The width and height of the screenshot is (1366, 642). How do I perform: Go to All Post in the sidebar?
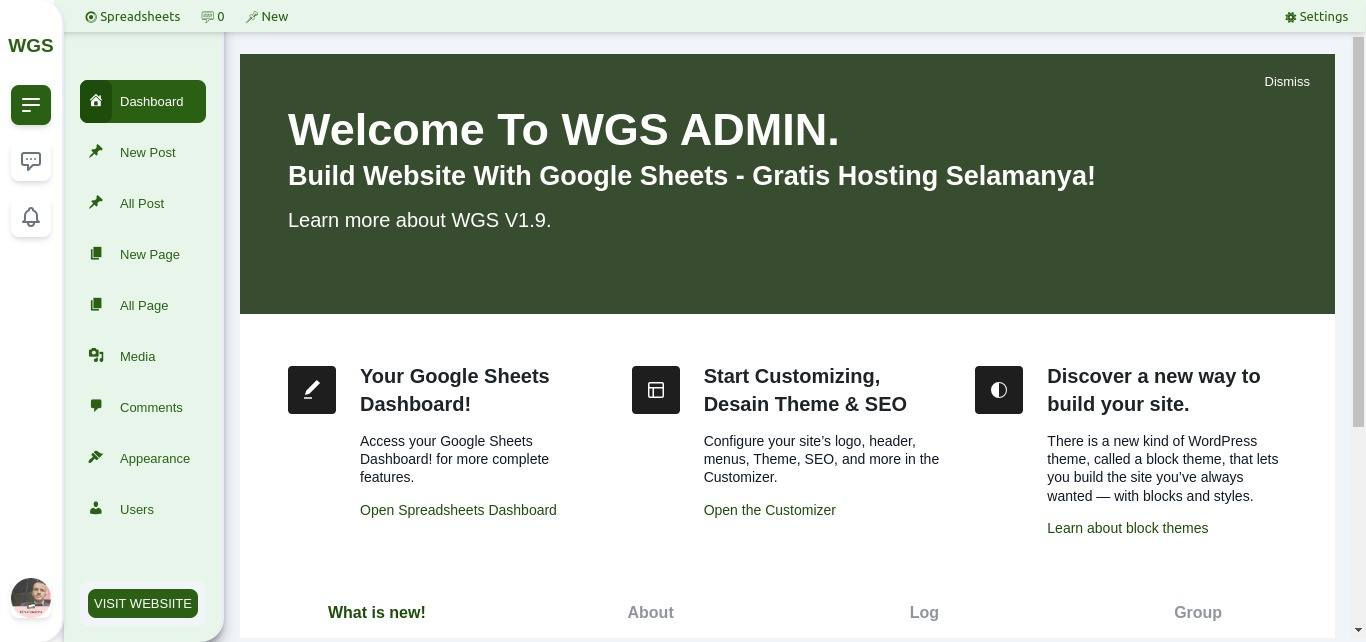coord(143,203)
